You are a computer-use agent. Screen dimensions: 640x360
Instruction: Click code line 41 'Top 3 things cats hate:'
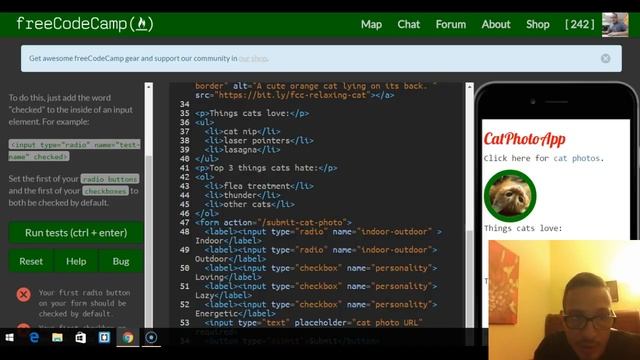(266, 168)
